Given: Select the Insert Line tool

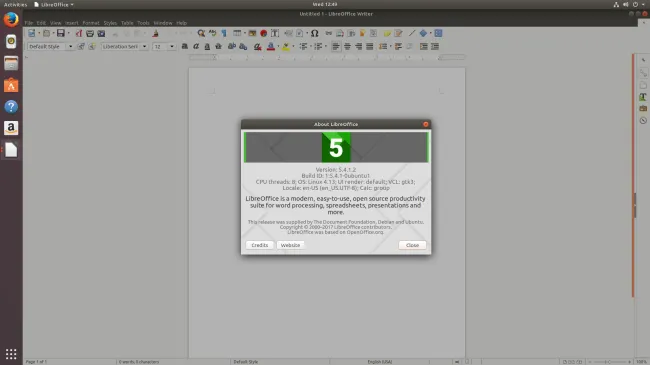Looking at the screenshot, I should coord(412,33).
